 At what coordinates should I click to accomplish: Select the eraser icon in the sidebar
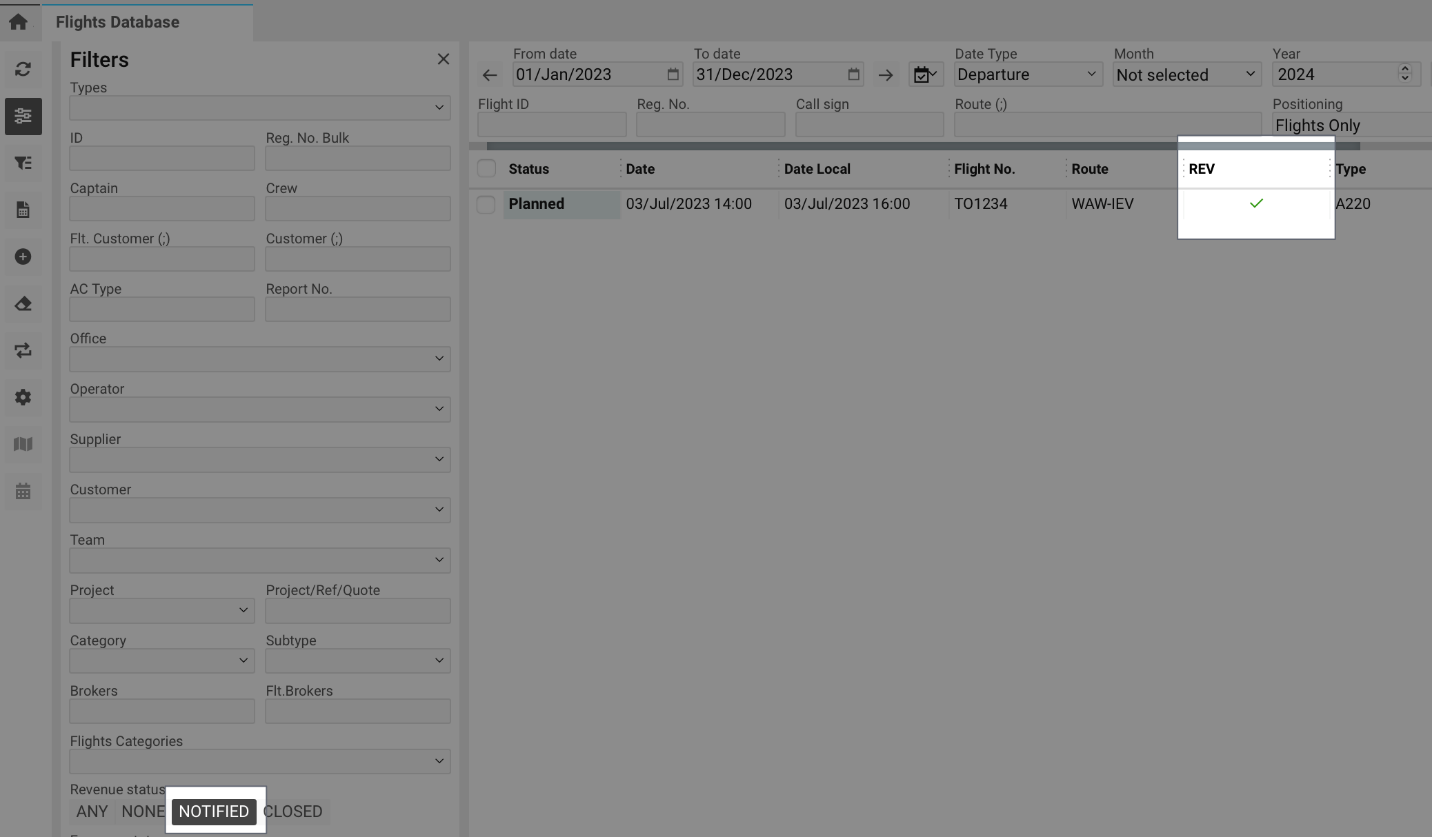coord(22,303)
